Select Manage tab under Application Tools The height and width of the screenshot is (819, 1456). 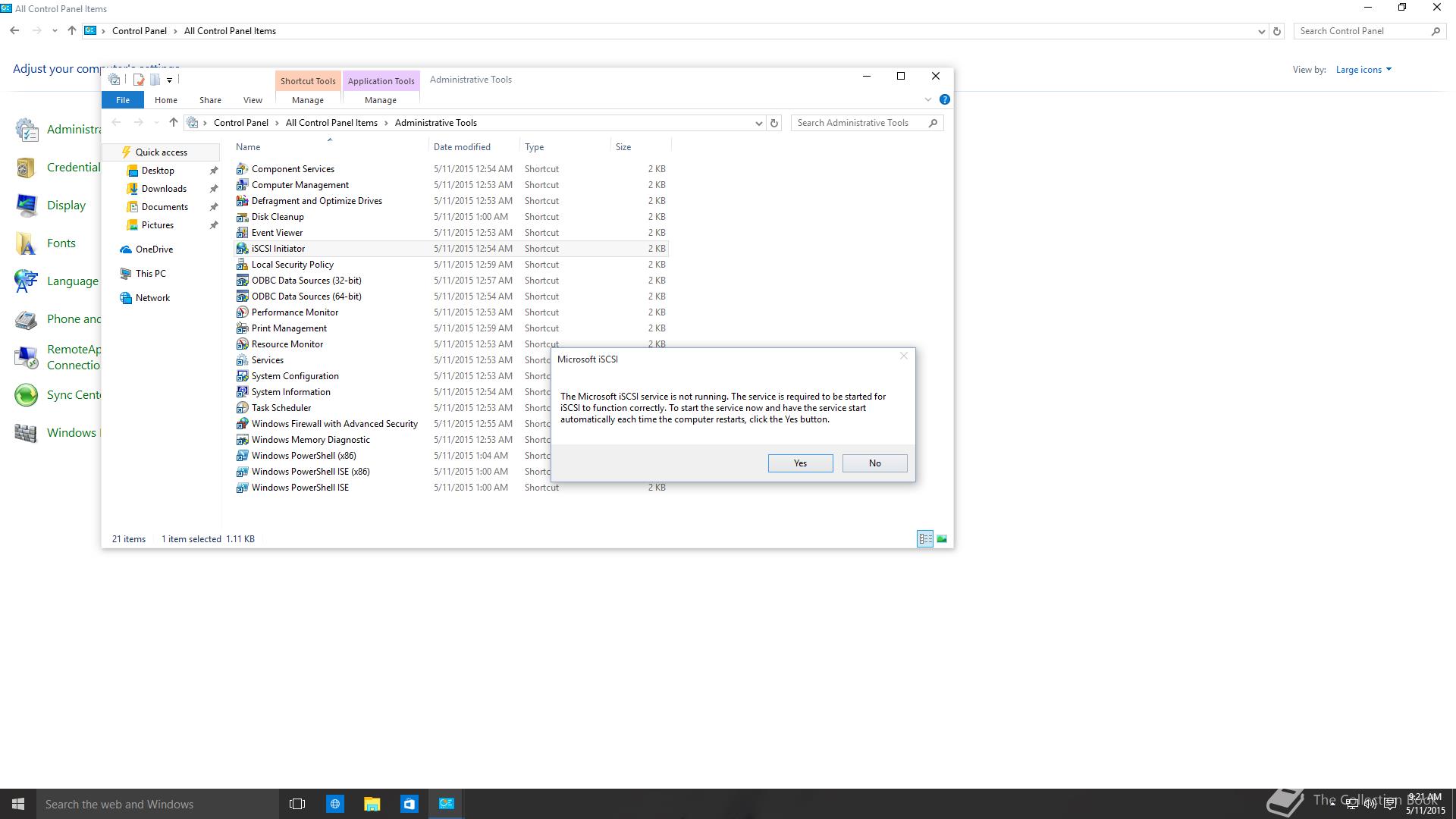pyautogui.click(x=381, y=100)
